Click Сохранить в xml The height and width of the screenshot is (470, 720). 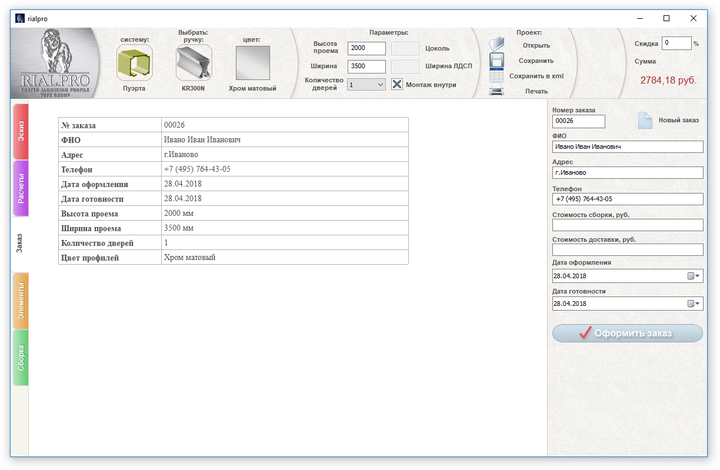coord(536,76)
